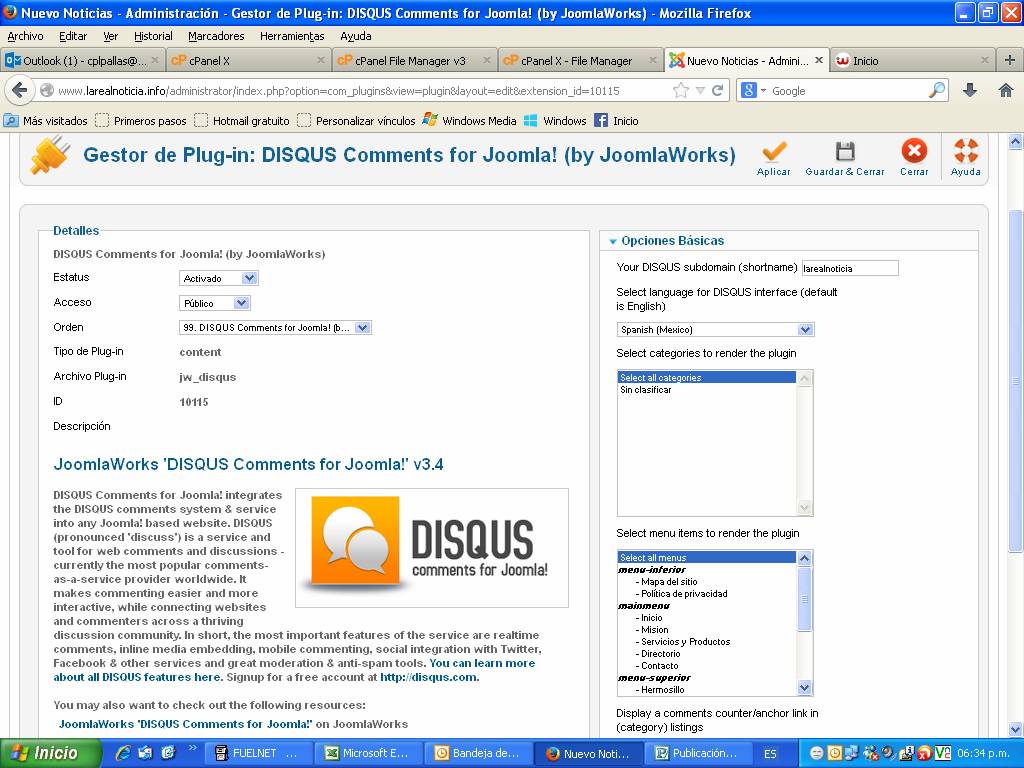
Task: Open history dropdown arrow in address bar
Action: (x=700, y=90)
